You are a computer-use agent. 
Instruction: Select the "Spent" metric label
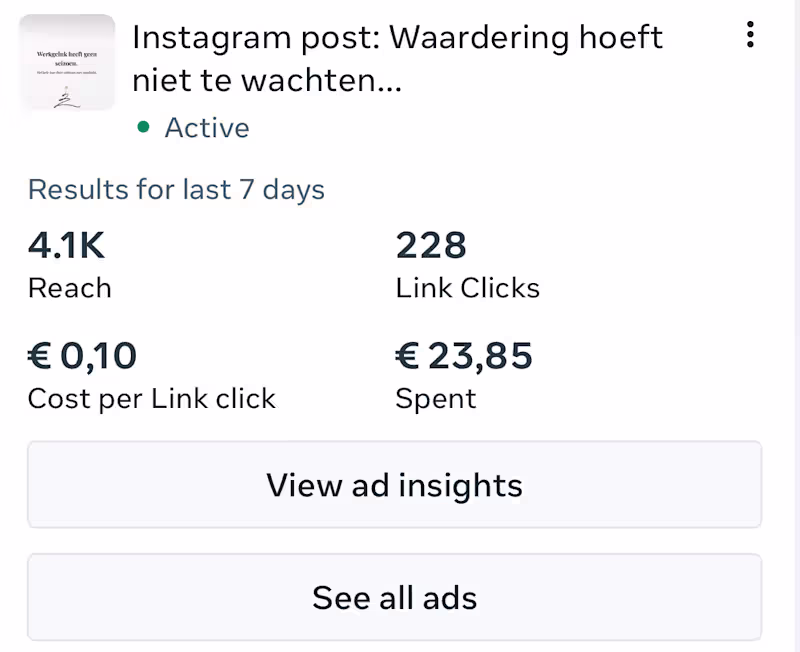click(x=436, y=399)
